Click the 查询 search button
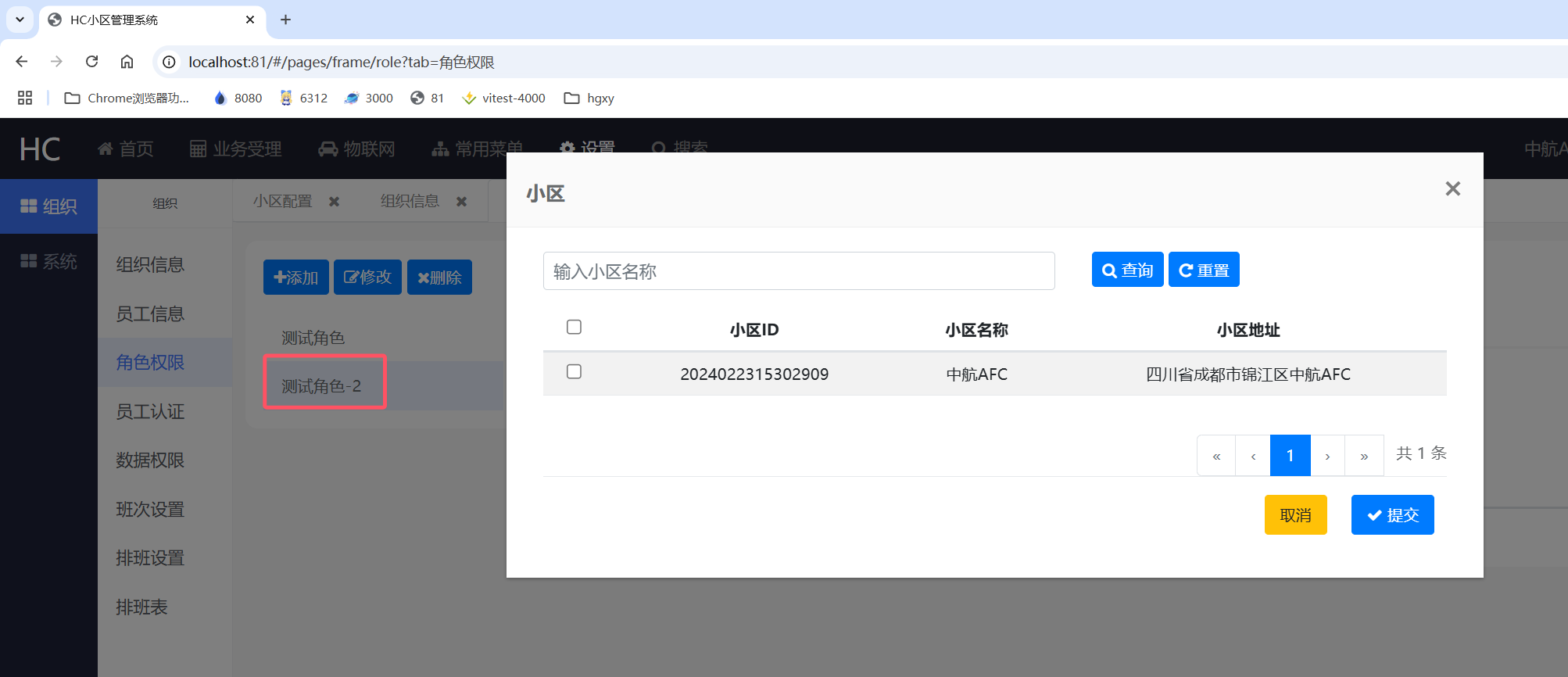 pos(1127,270)
